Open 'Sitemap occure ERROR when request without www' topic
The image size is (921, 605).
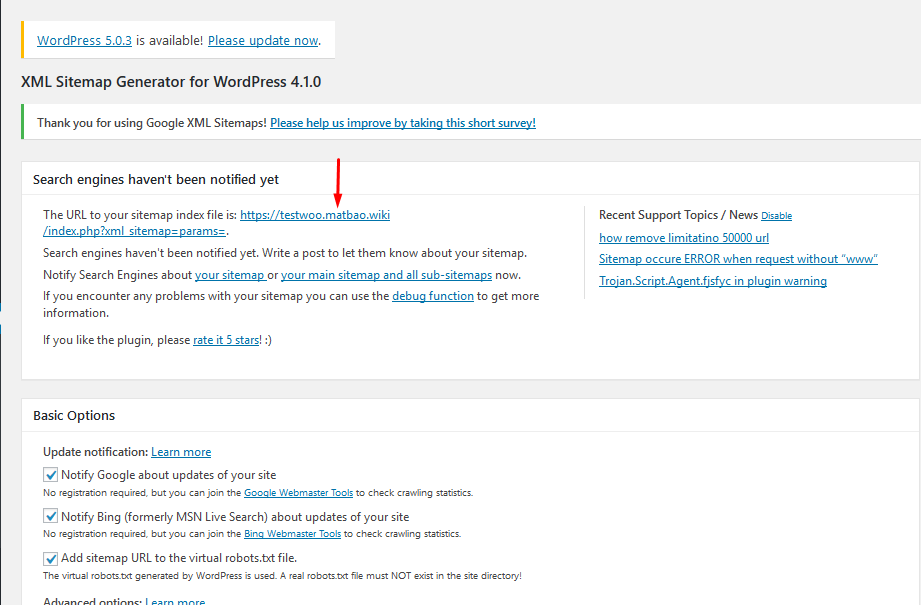[x=738, y=259]
